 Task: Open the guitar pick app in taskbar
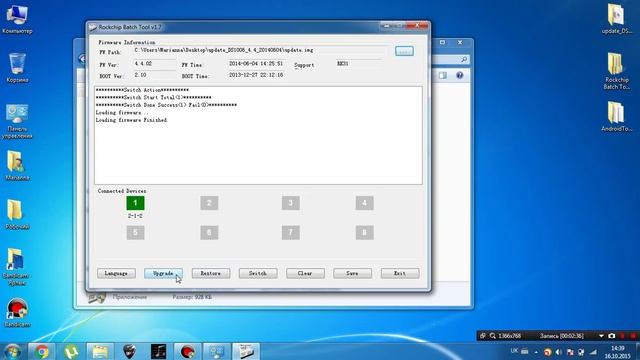[x=129, y=351]
